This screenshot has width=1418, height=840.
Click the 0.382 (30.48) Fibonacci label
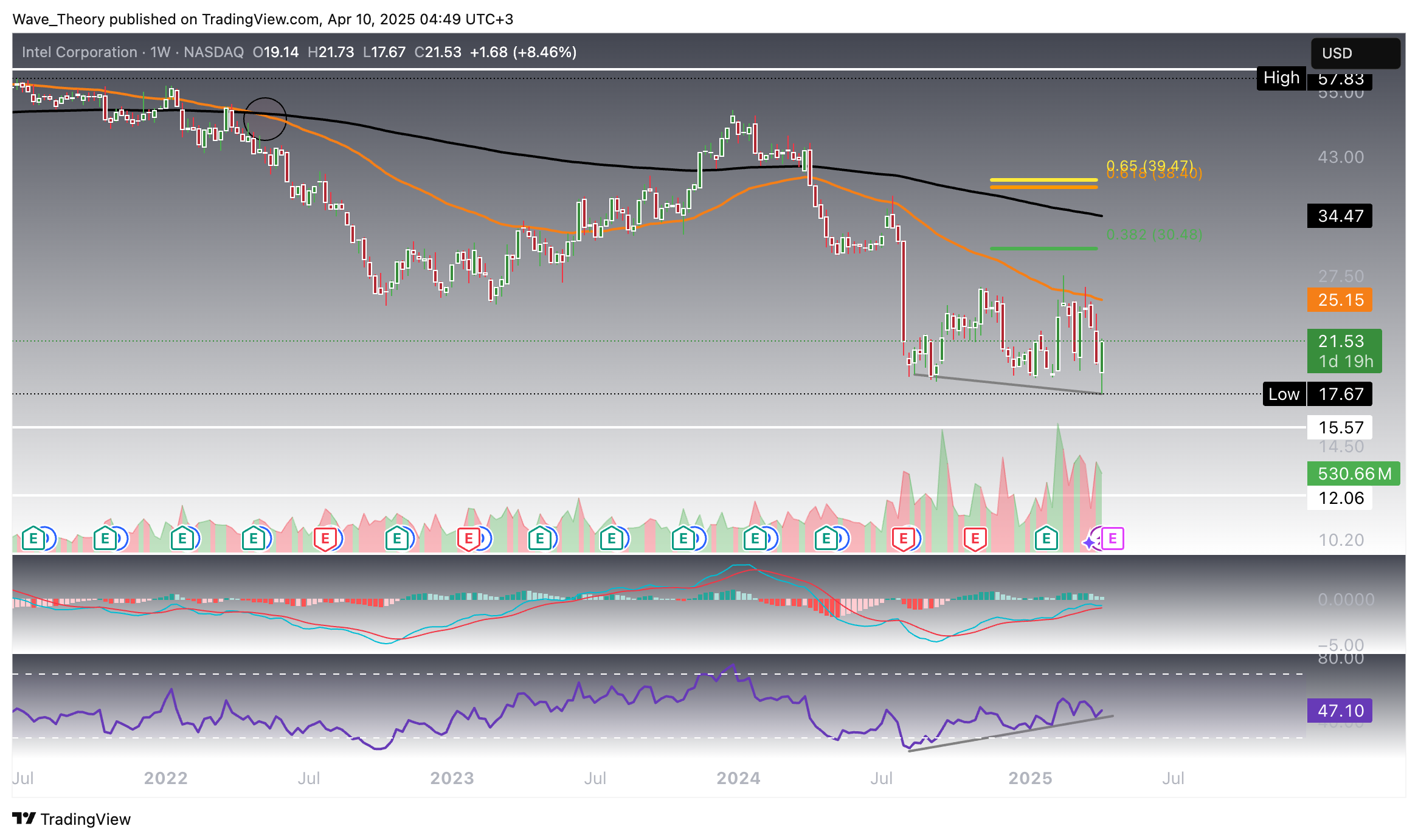click(x=1154, y=235)
